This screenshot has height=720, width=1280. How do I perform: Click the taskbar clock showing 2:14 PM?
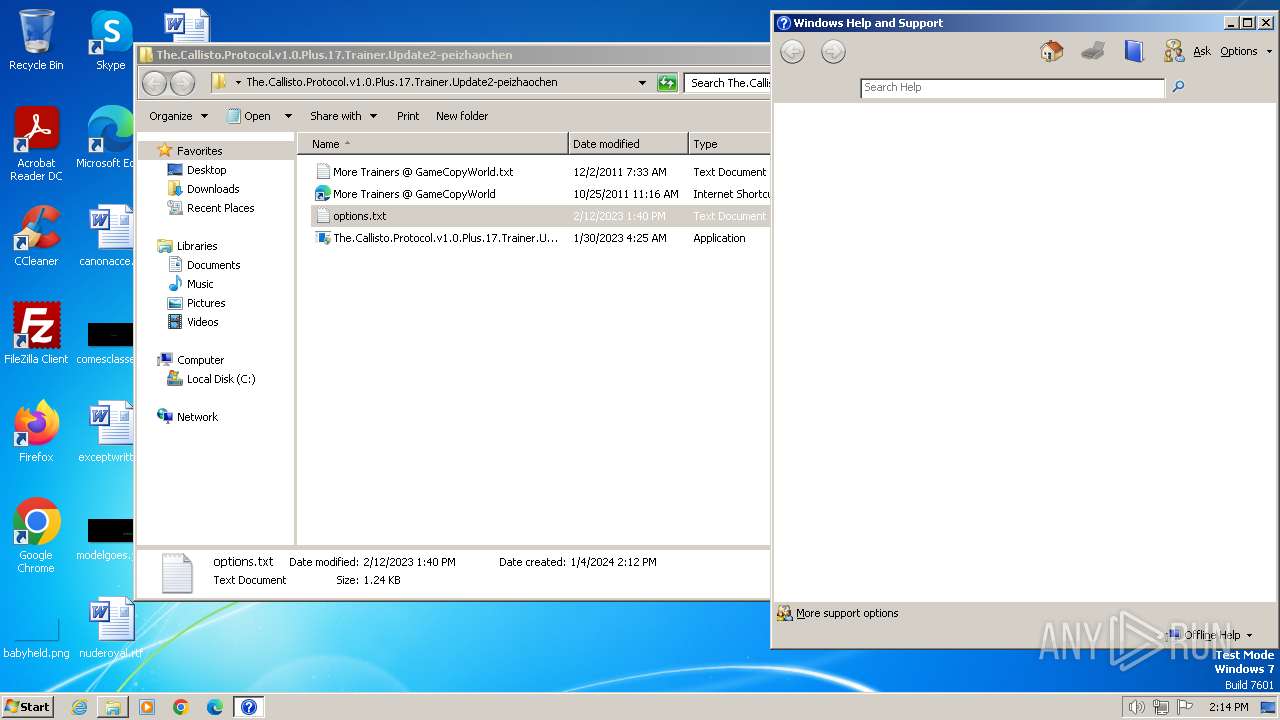coord(1228,707)
